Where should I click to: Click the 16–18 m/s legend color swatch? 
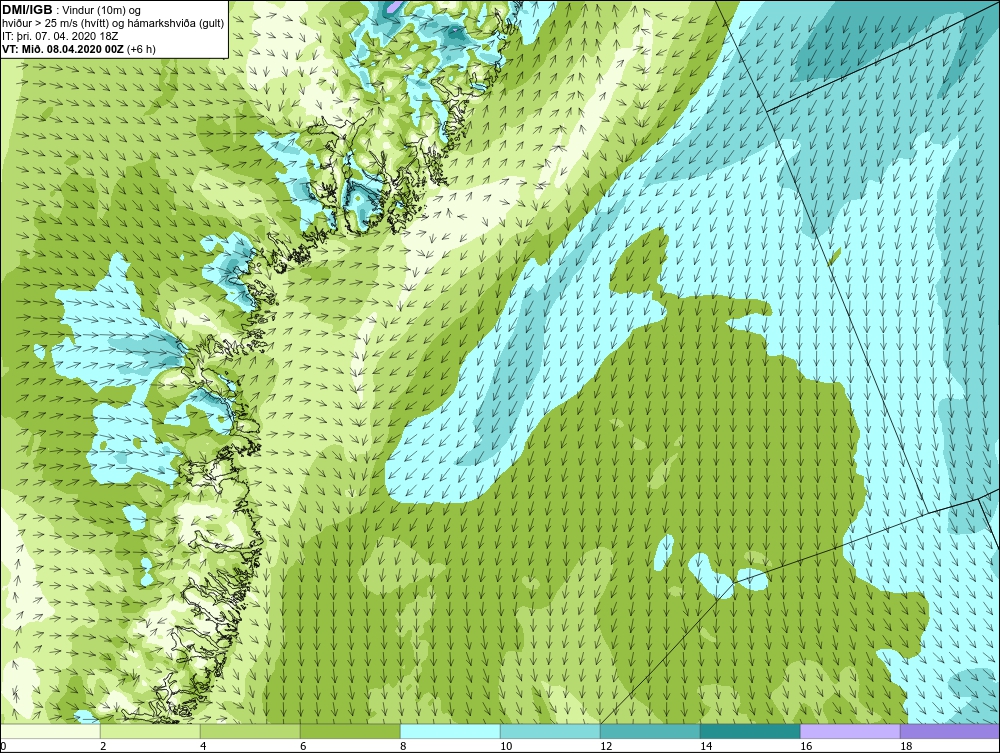point(850,731)
